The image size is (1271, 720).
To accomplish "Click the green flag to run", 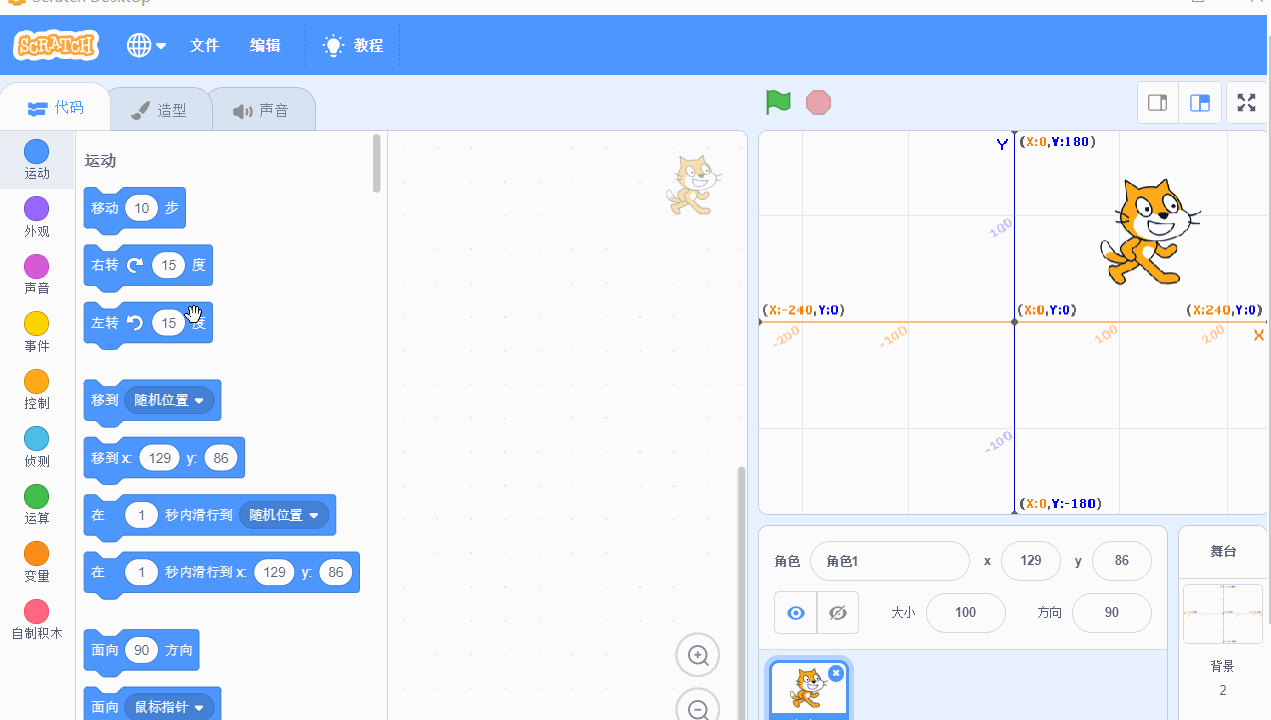I will pos(778,102).
